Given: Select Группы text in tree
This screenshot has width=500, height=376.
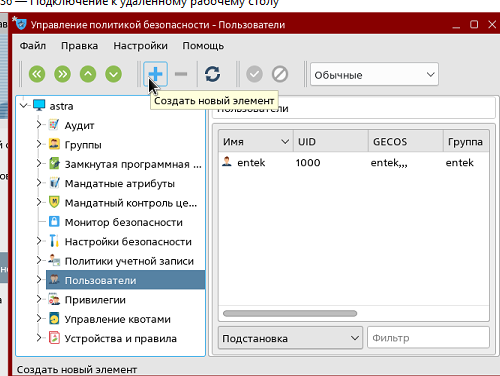Looking at the screenshot, I should coord(83,145).
